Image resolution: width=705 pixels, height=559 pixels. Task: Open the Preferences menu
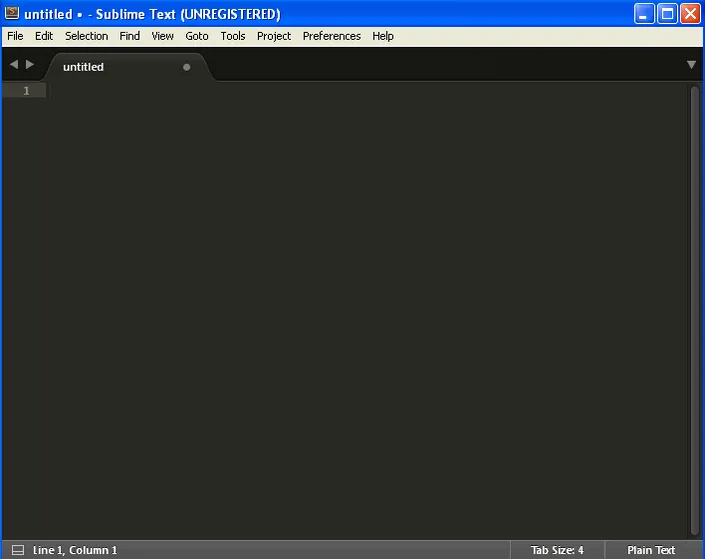[x=331, y=36]
